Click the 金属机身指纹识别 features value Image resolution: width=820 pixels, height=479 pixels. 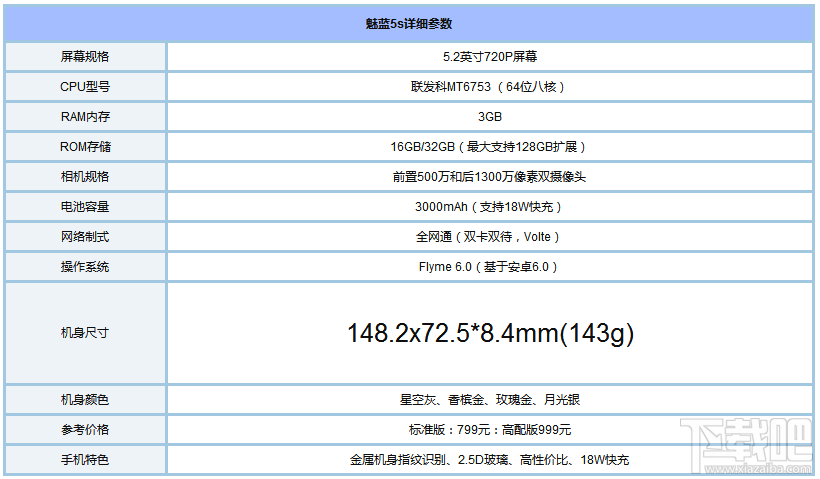point(490,460)
